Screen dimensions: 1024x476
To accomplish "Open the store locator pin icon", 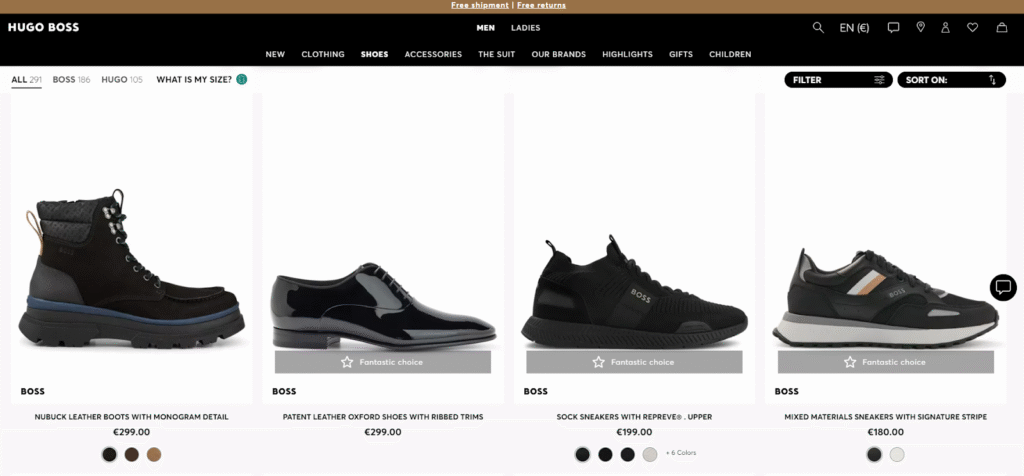I will 920,27.
